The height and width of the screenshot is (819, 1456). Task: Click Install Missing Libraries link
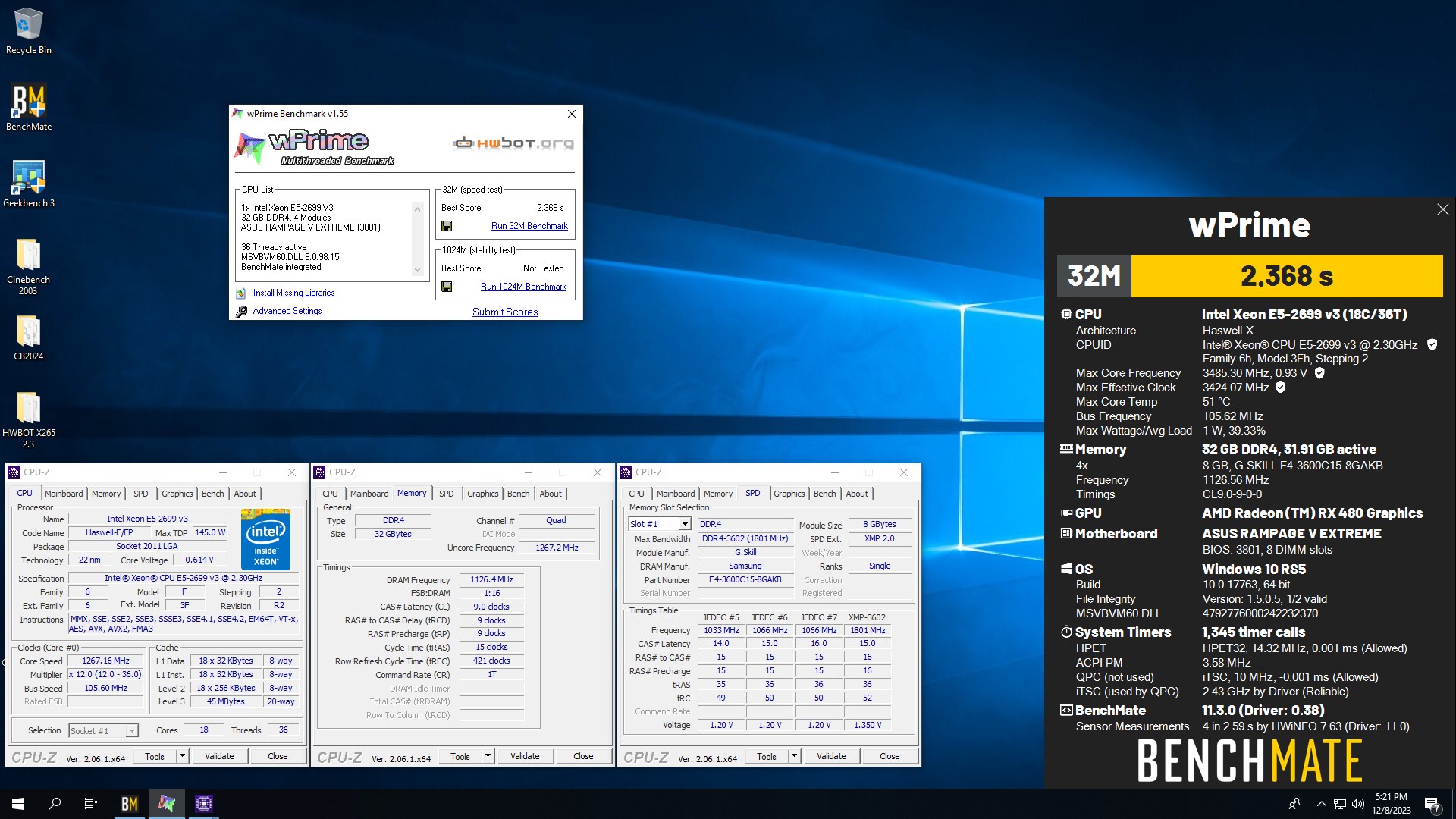[293, 293]
